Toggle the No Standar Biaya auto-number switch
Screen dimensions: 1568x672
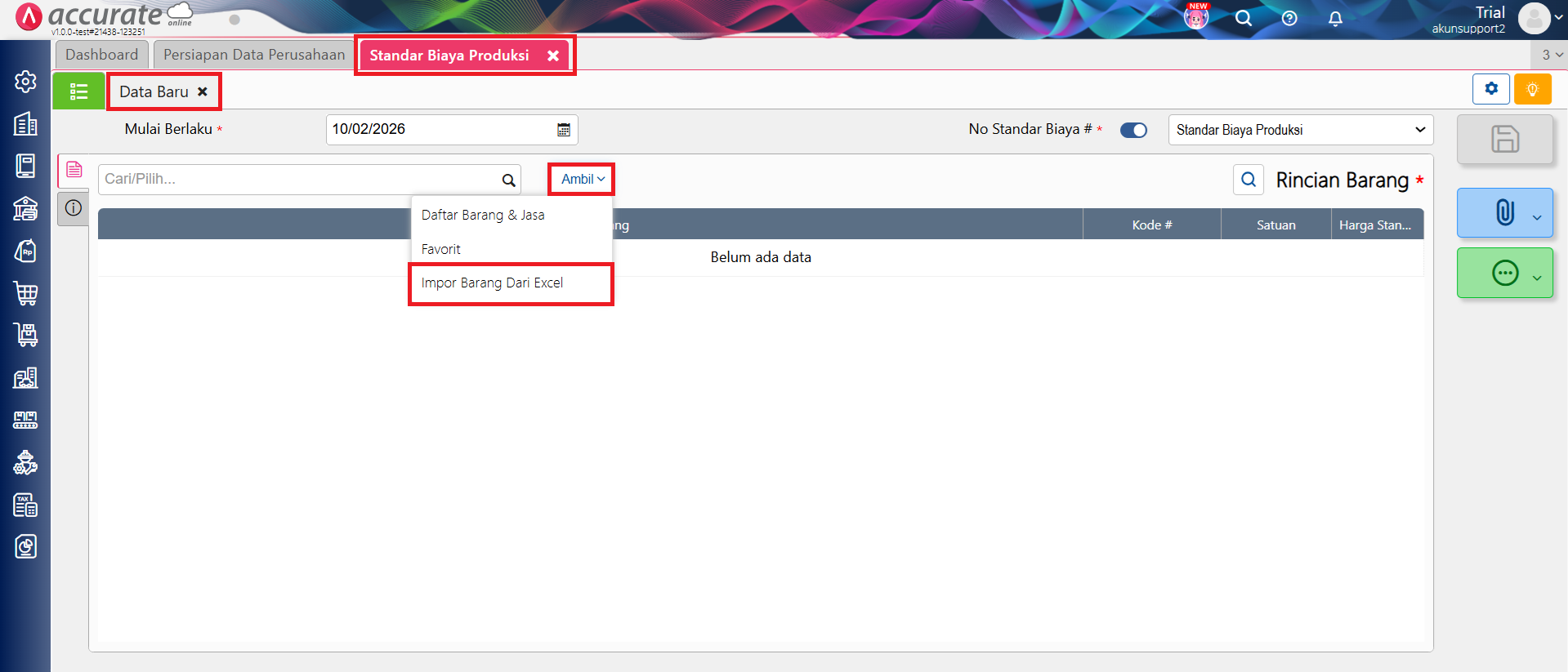coord(1133,130)
